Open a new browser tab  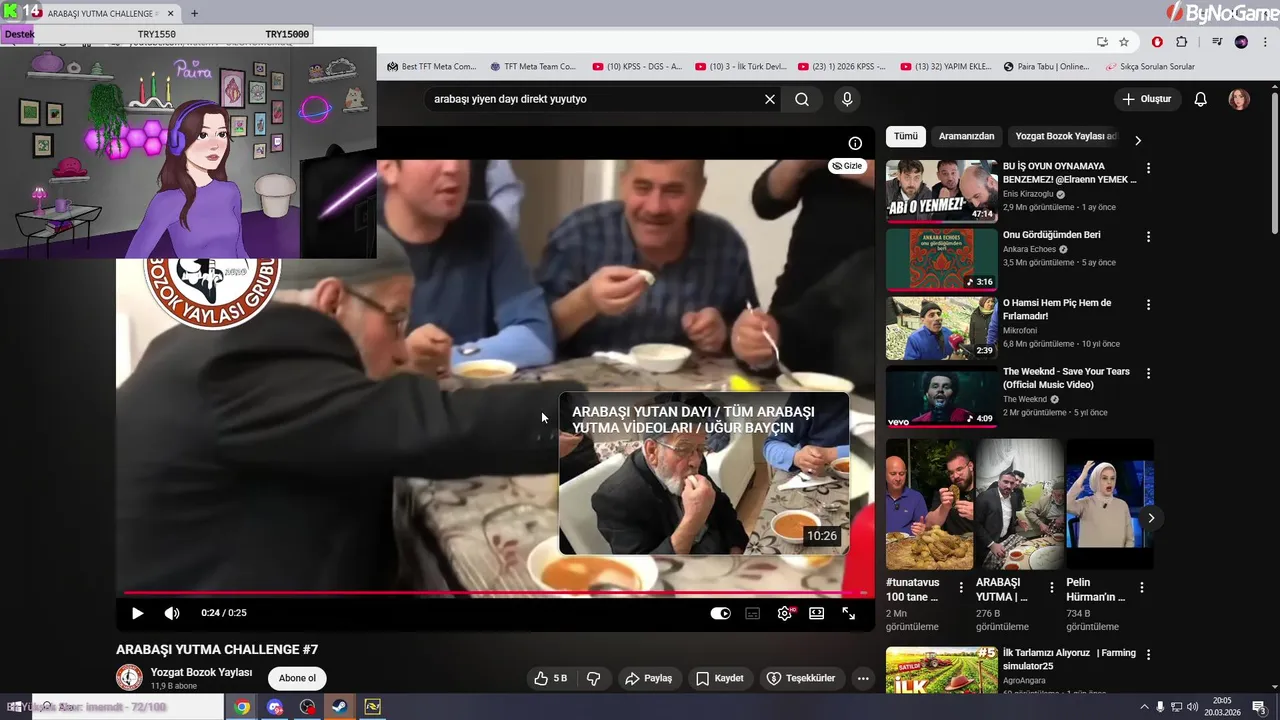[x=194, y=14]
